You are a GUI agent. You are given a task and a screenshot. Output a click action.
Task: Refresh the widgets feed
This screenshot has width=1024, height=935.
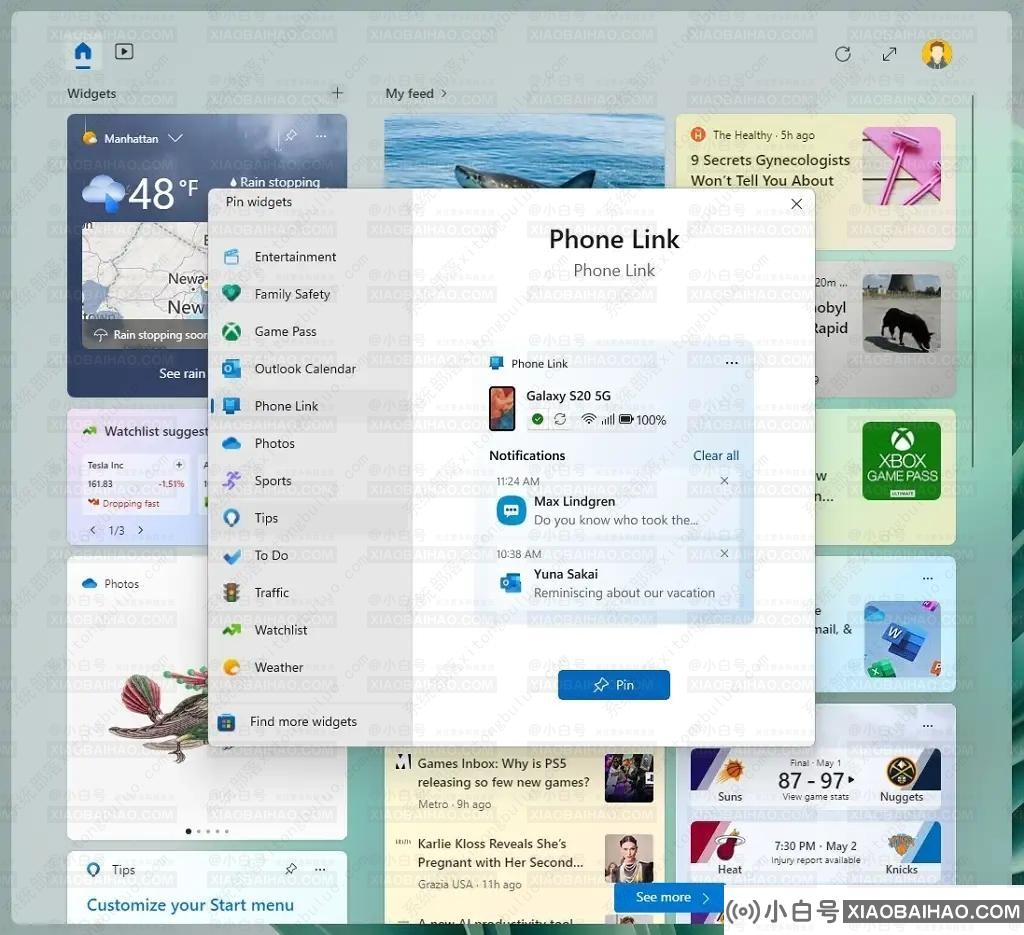(842, 54)
